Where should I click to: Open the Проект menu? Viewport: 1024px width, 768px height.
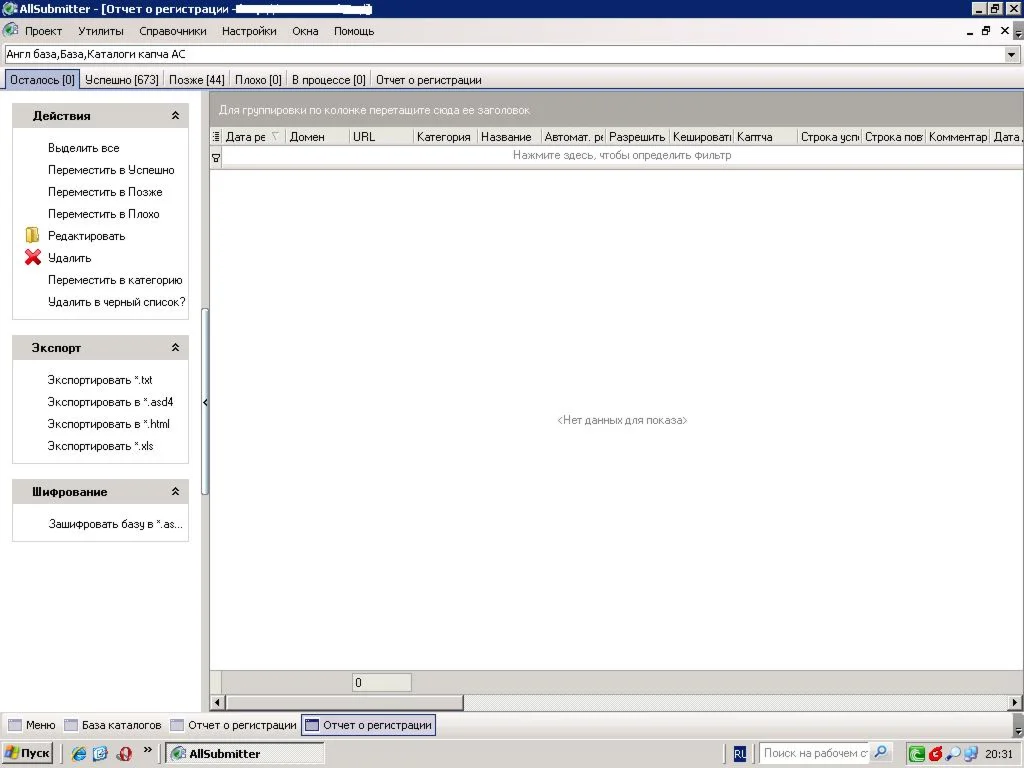[43, 31]
